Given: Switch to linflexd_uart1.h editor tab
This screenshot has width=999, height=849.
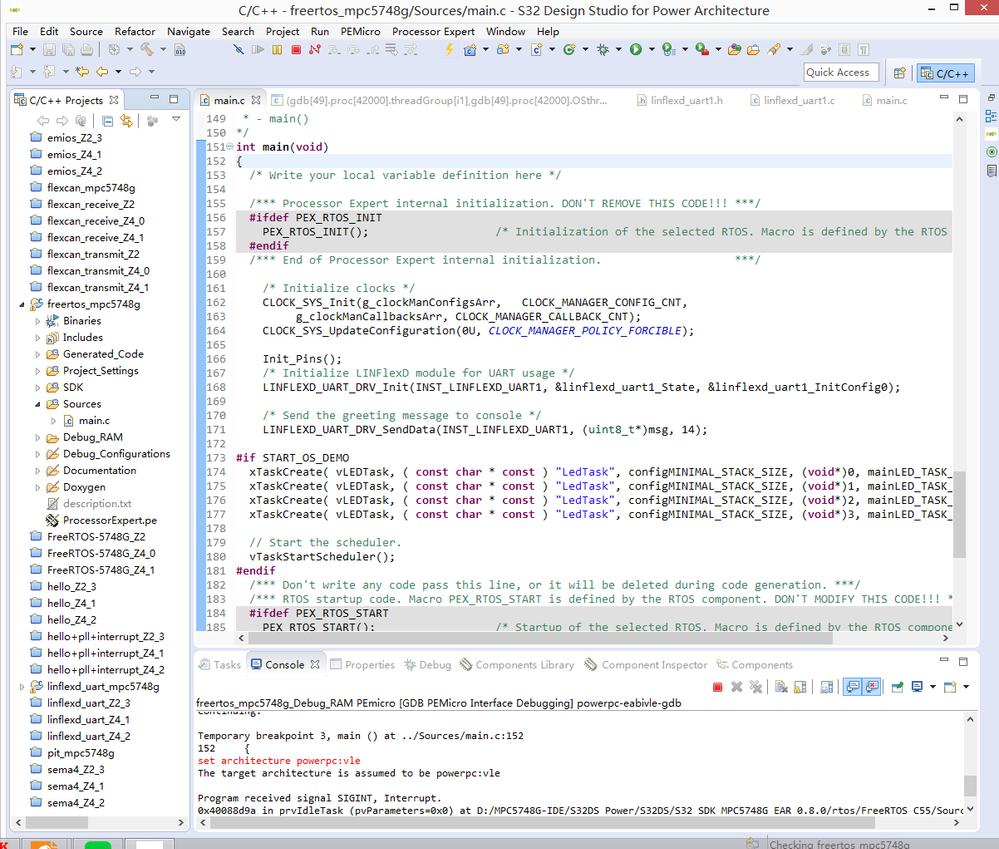Looking at the screenshot, I should coord(685,100).
